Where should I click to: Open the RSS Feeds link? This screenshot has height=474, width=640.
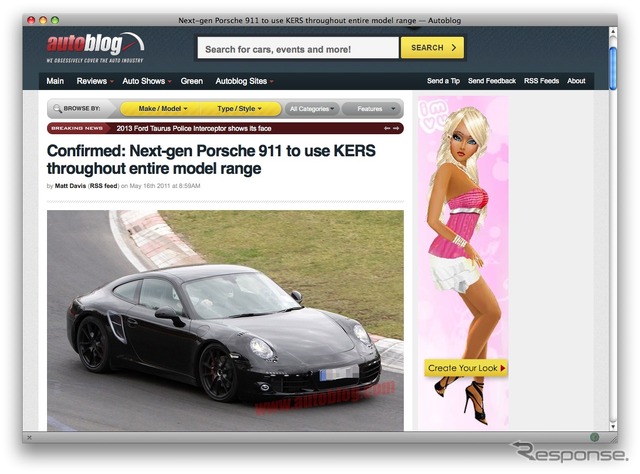click(x=541, y=81)
